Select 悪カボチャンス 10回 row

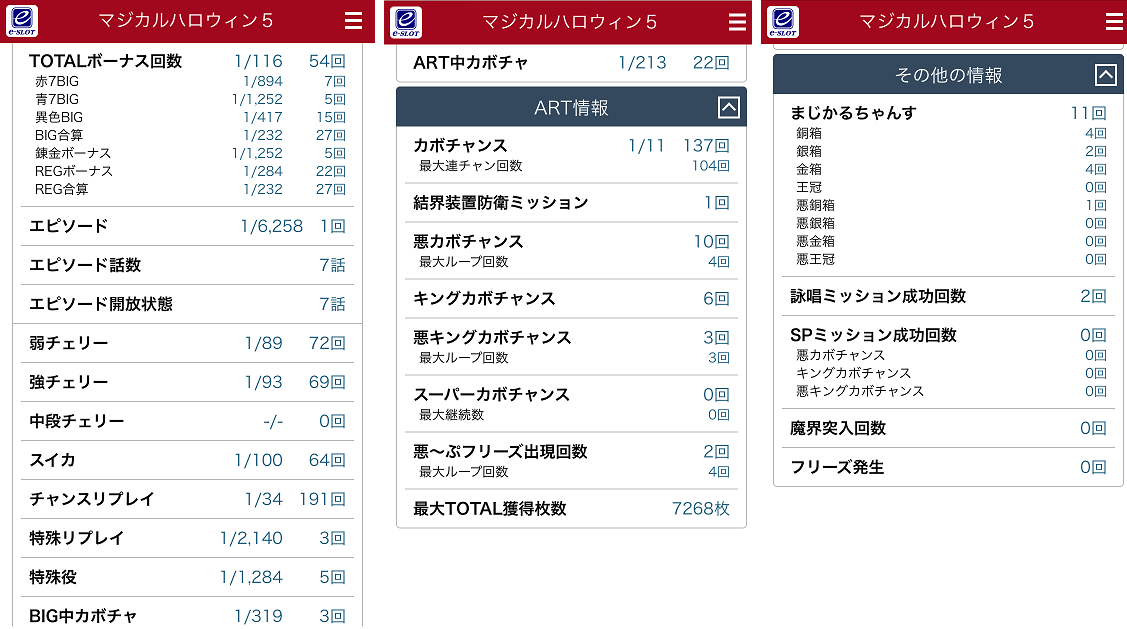(x=571, y=242)
